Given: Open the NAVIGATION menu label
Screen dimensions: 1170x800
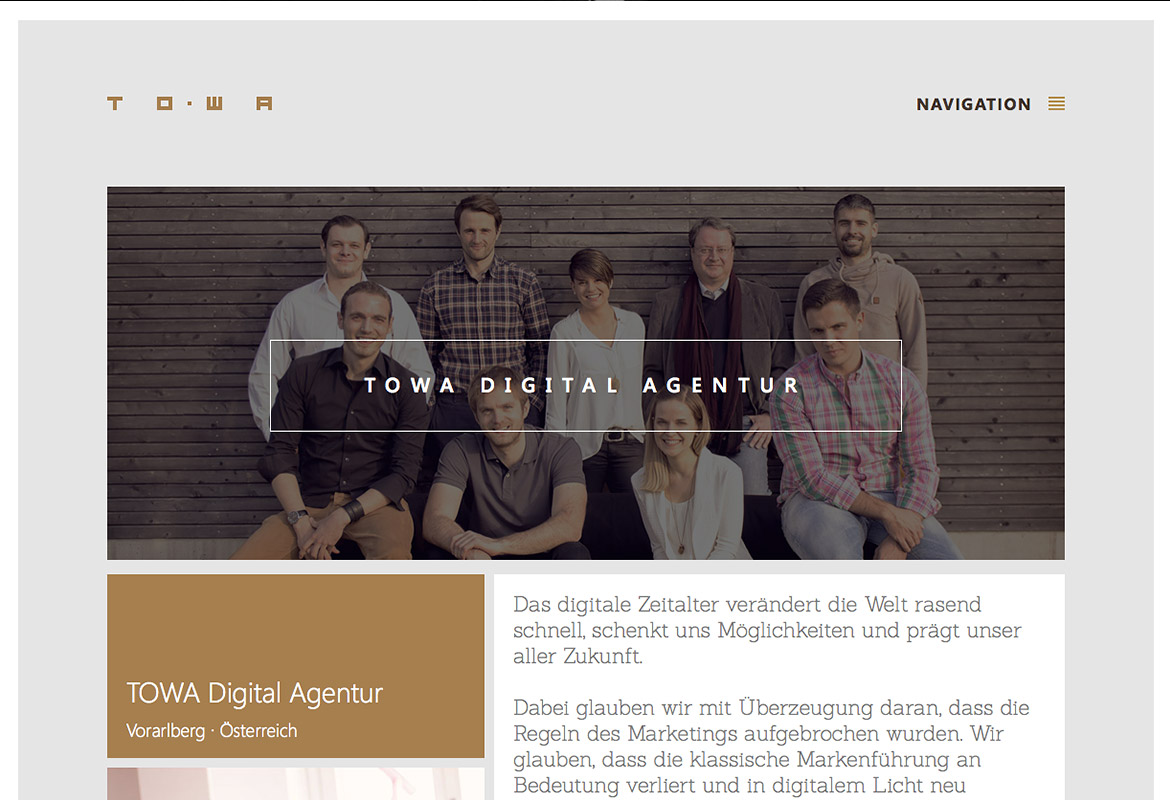Looking at the screenshot, I should (x=973, y=104).
